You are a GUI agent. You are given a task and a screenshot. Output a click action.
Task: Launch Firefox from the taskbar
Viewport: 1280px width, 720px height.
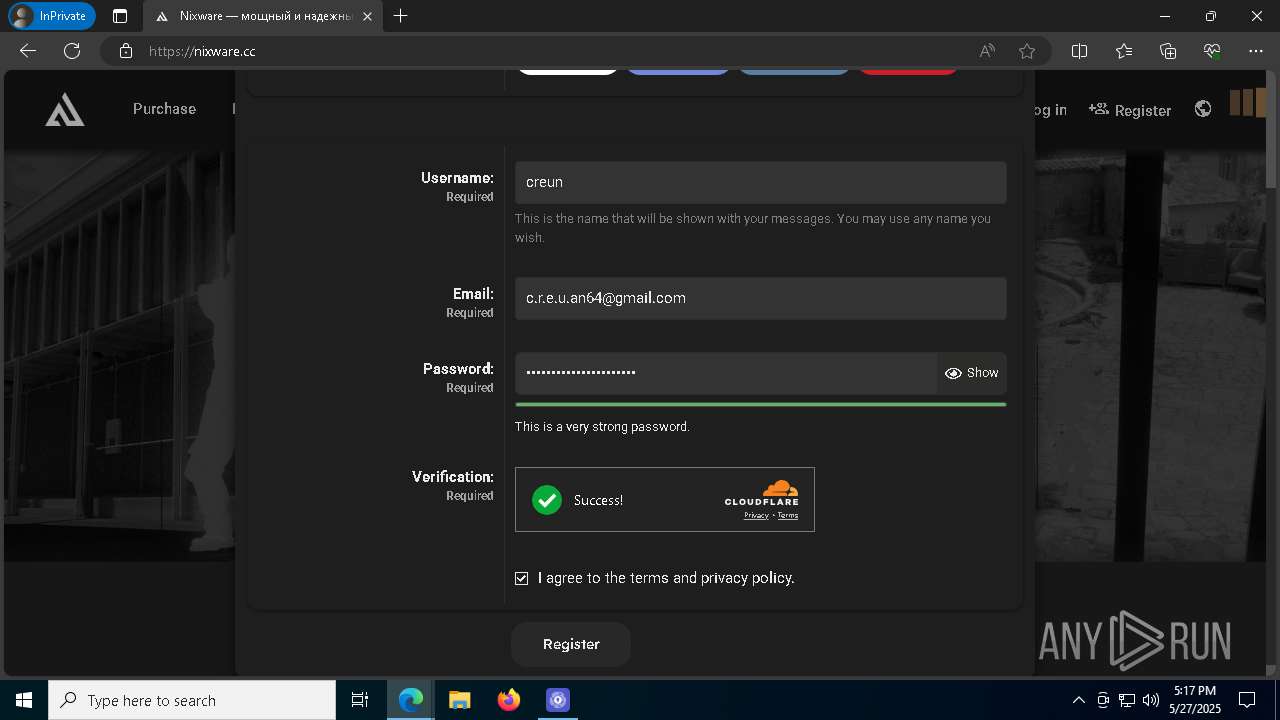pos(509,700)
